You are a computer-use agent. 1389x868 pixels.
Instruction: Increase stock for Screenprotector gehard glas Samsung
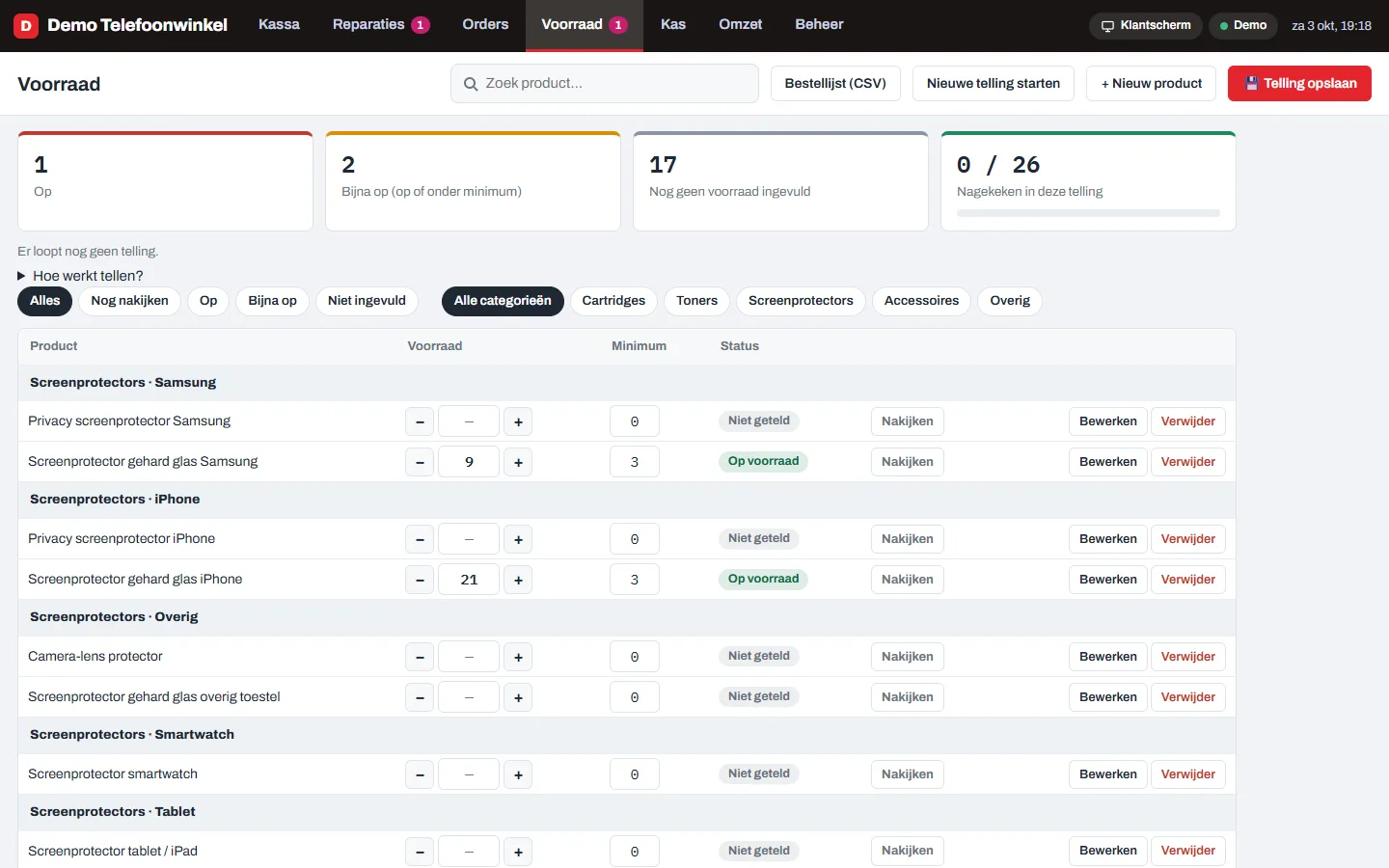click(518, 462)
